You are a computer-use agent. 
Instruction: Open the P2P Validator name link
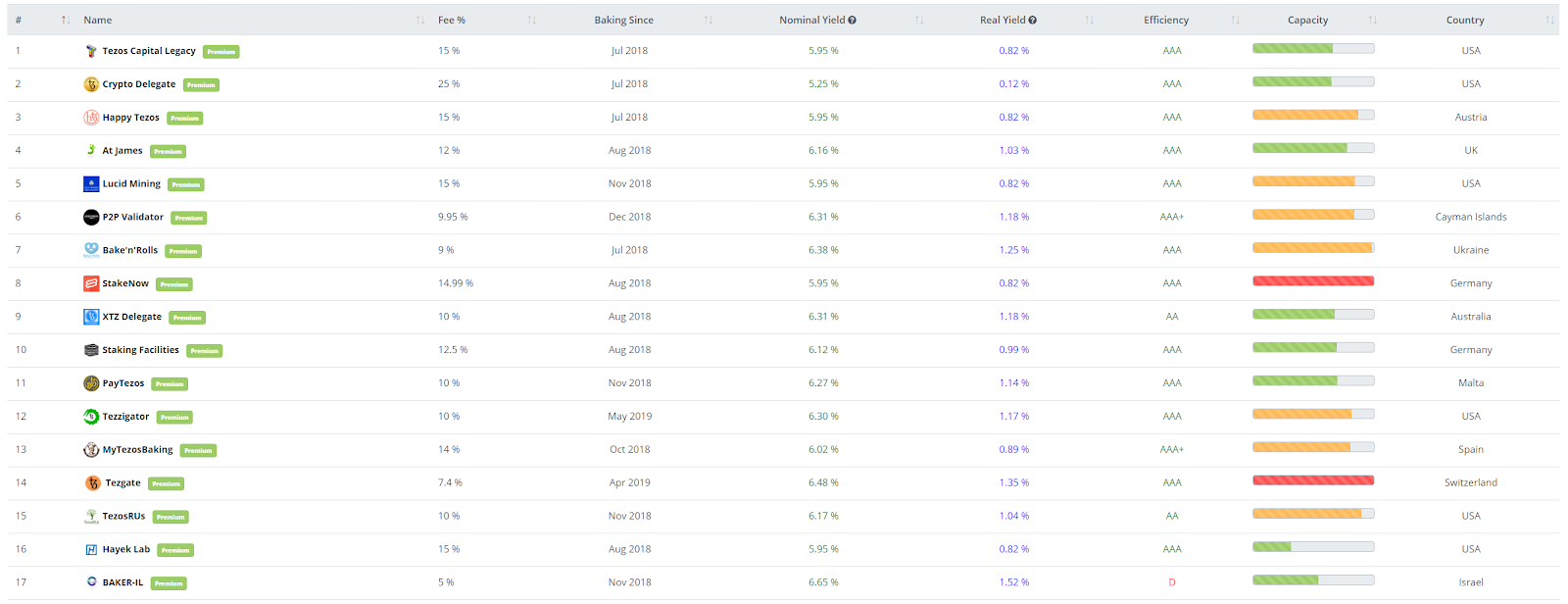point(133,217)
